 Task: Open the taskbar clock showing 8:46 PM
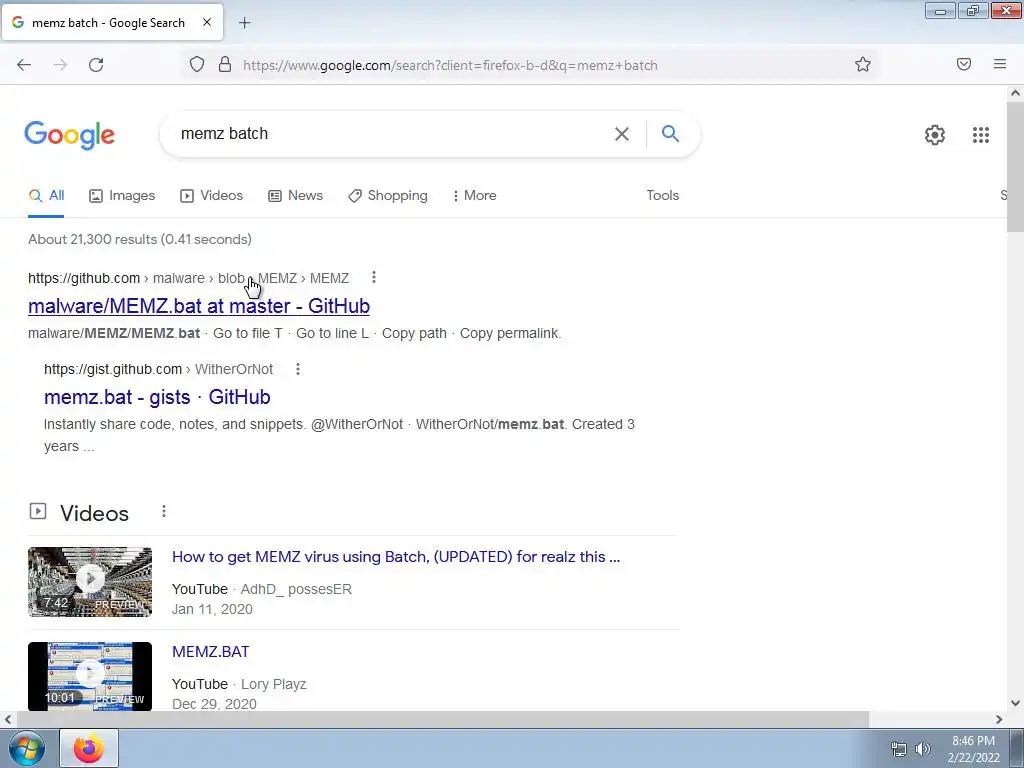point(973,749)
